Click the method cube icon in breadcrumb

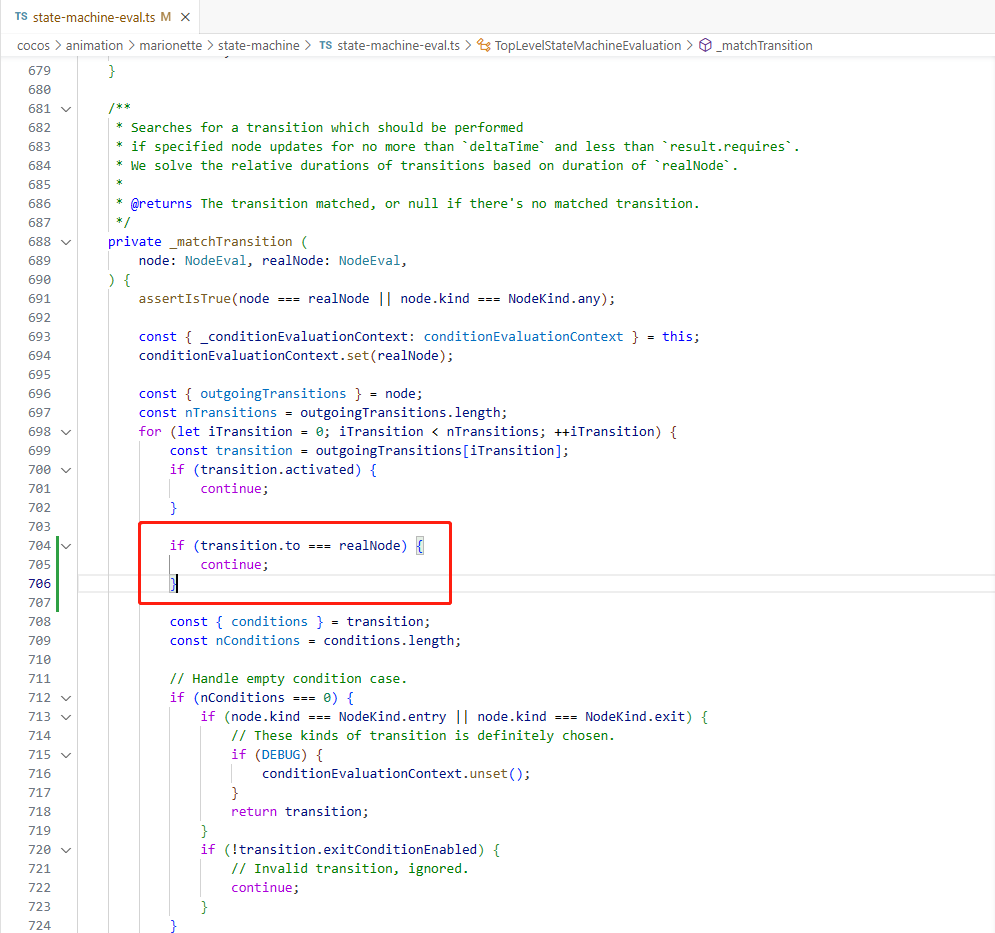click(705, 45)
